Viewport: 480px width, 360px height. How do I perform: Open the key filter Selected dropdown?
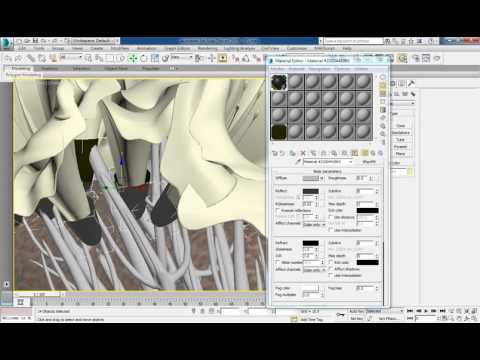[x=384, y=311]
